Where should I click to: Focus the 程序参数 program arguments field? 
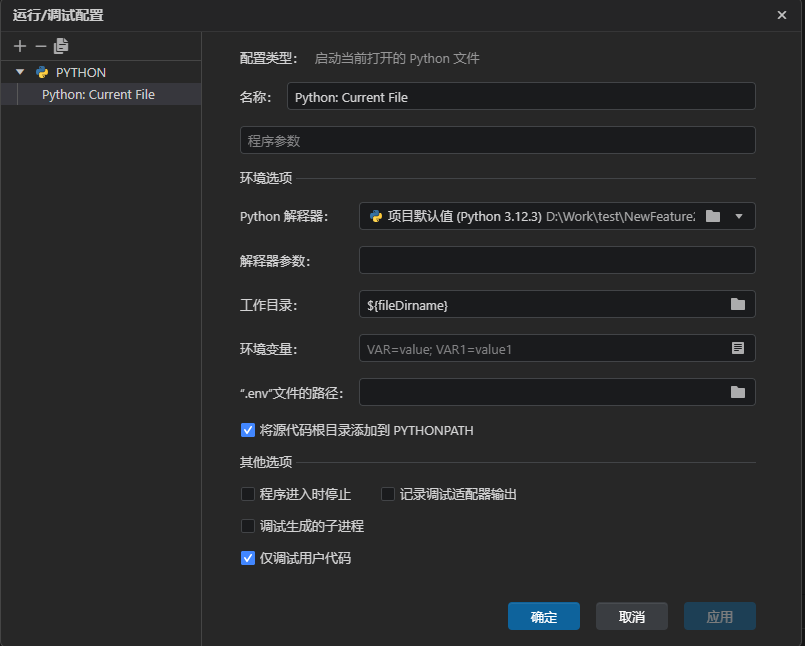click(497, 140)
